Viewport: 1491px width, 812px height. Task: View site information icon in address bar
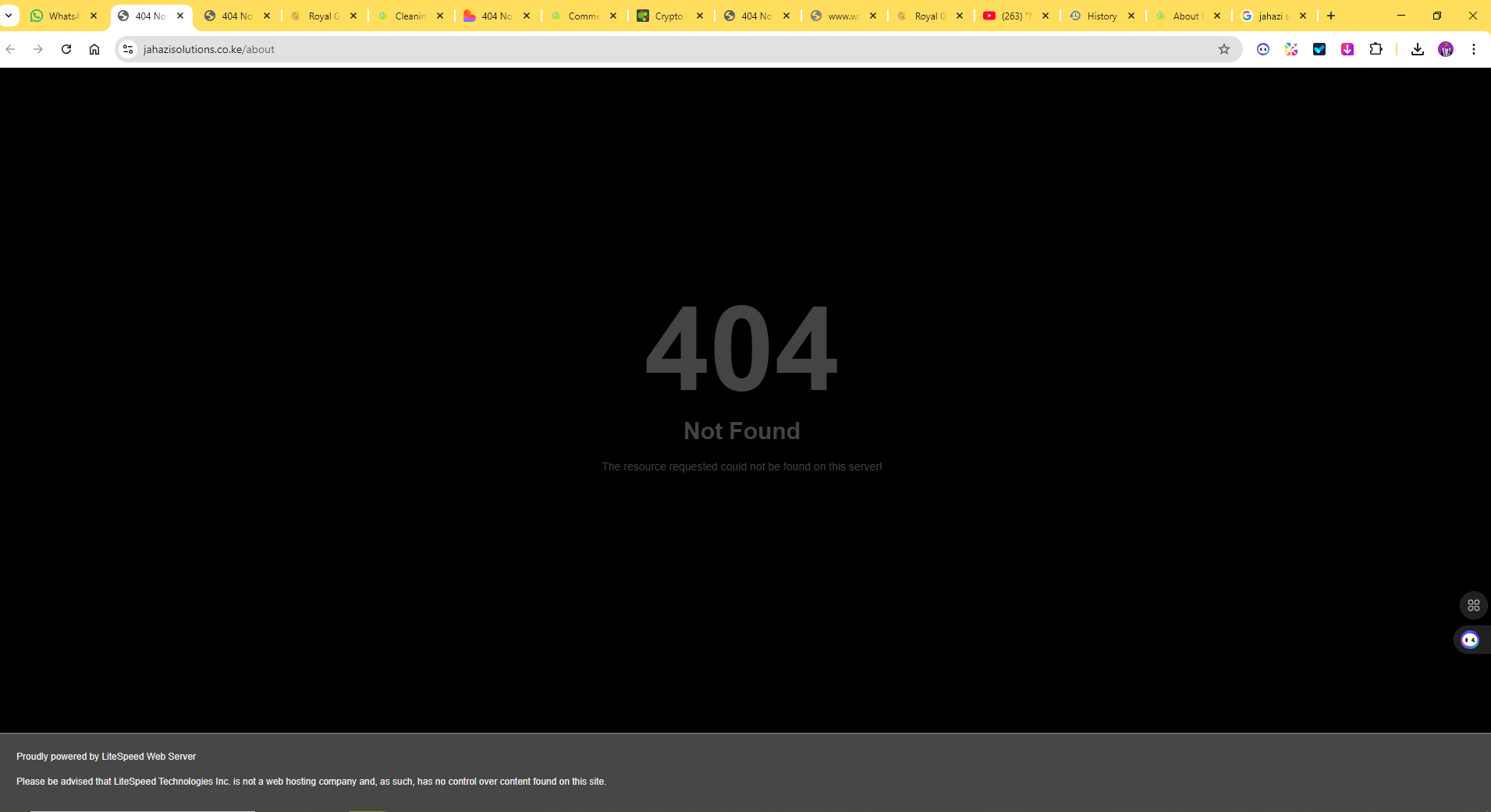click(x=128, y=49)
